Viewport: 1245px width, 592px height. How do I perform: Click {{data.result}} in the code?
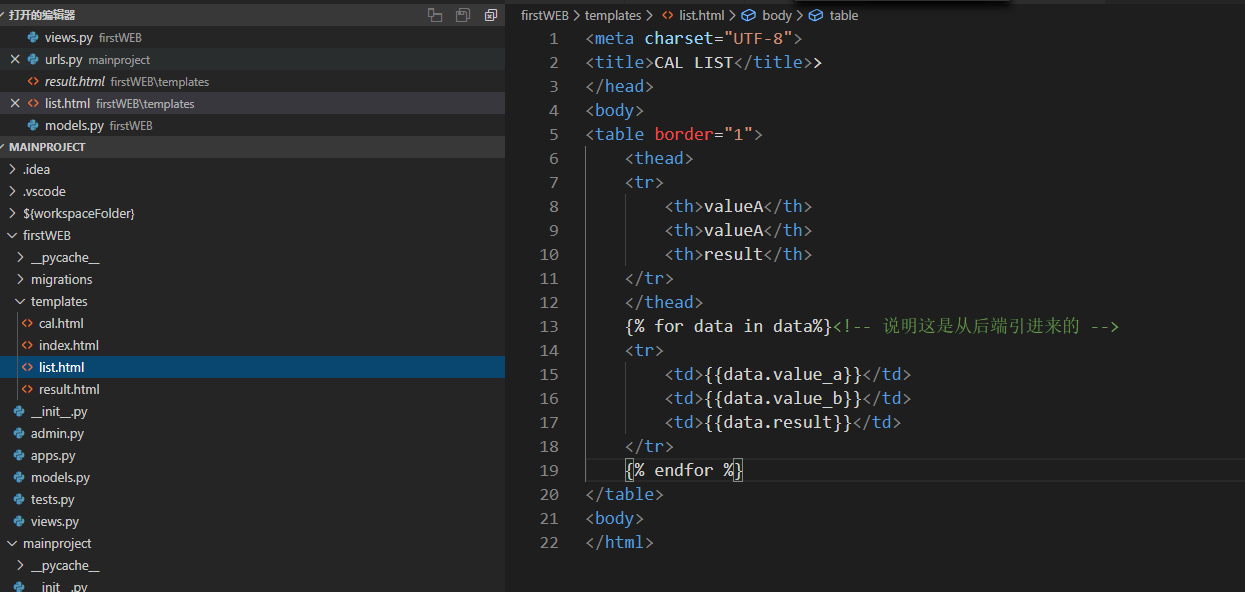coord(777,422)
